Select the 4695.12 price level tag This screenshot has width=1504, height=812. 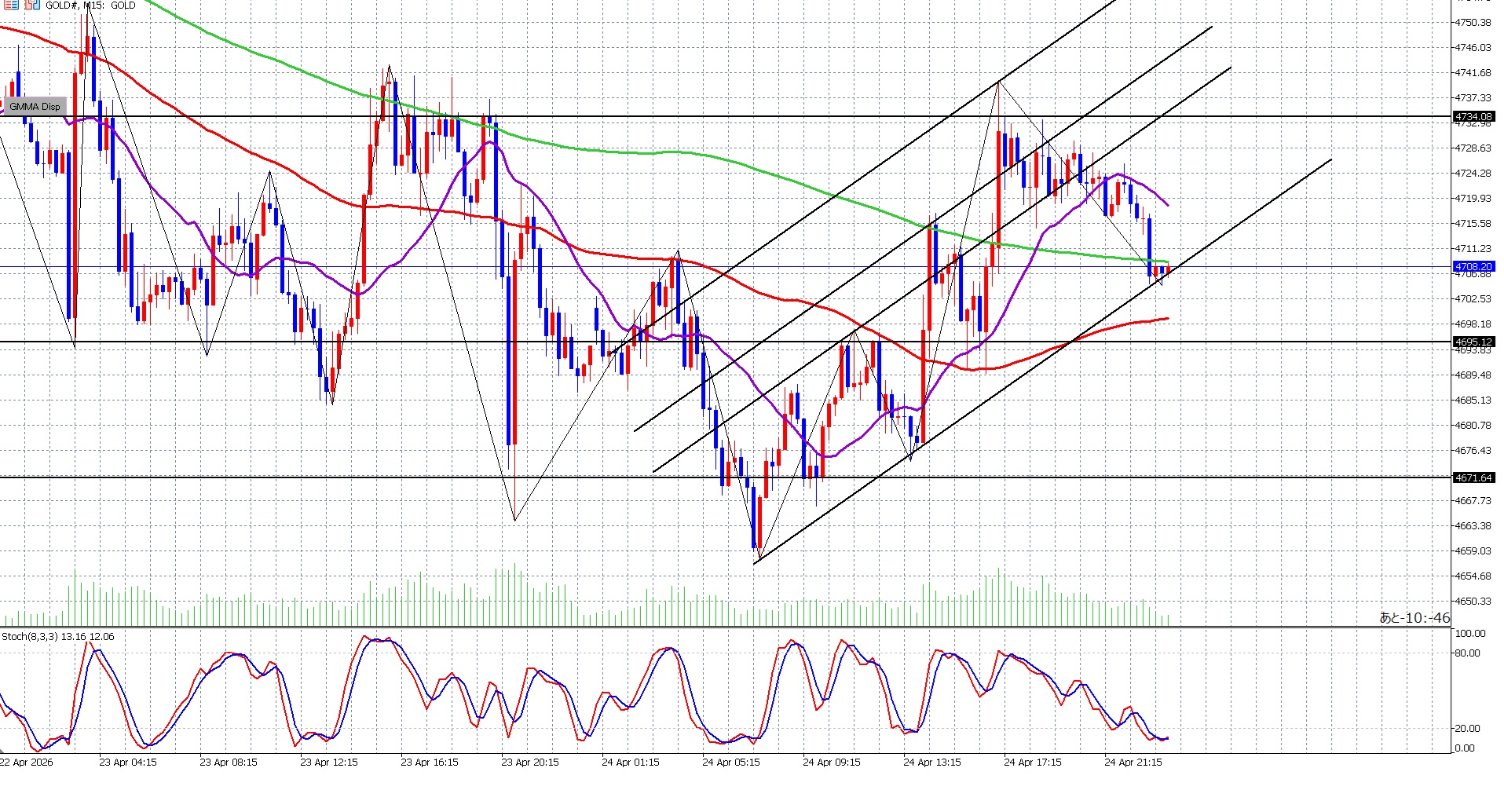point(1473,342)
